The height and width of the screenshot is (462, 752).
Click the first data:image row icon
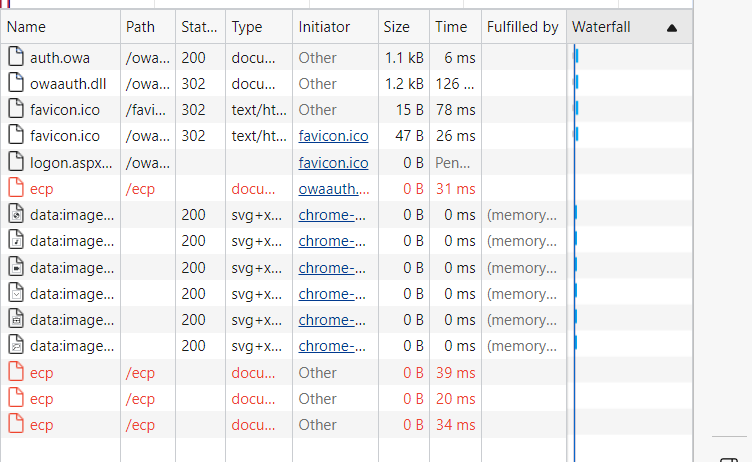15,214
